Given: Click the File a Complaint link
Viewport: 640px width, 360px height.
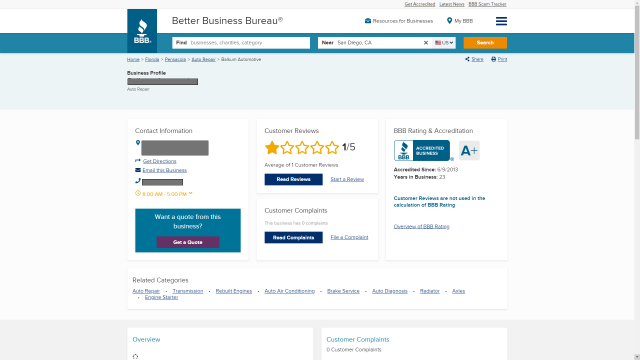Looking at the screenshot, I should (x=349, y=237).
